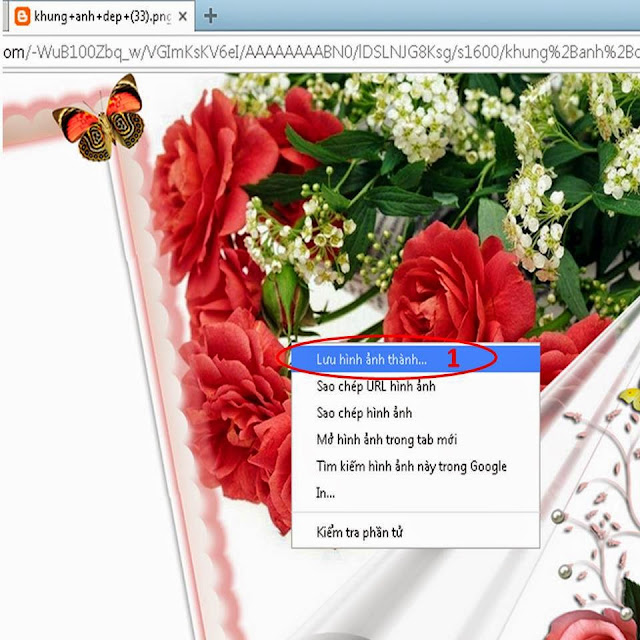Select the khung+anh+dep+(33).png tab
This screenshot has height=640, width=640.
[x=101, y=16]
